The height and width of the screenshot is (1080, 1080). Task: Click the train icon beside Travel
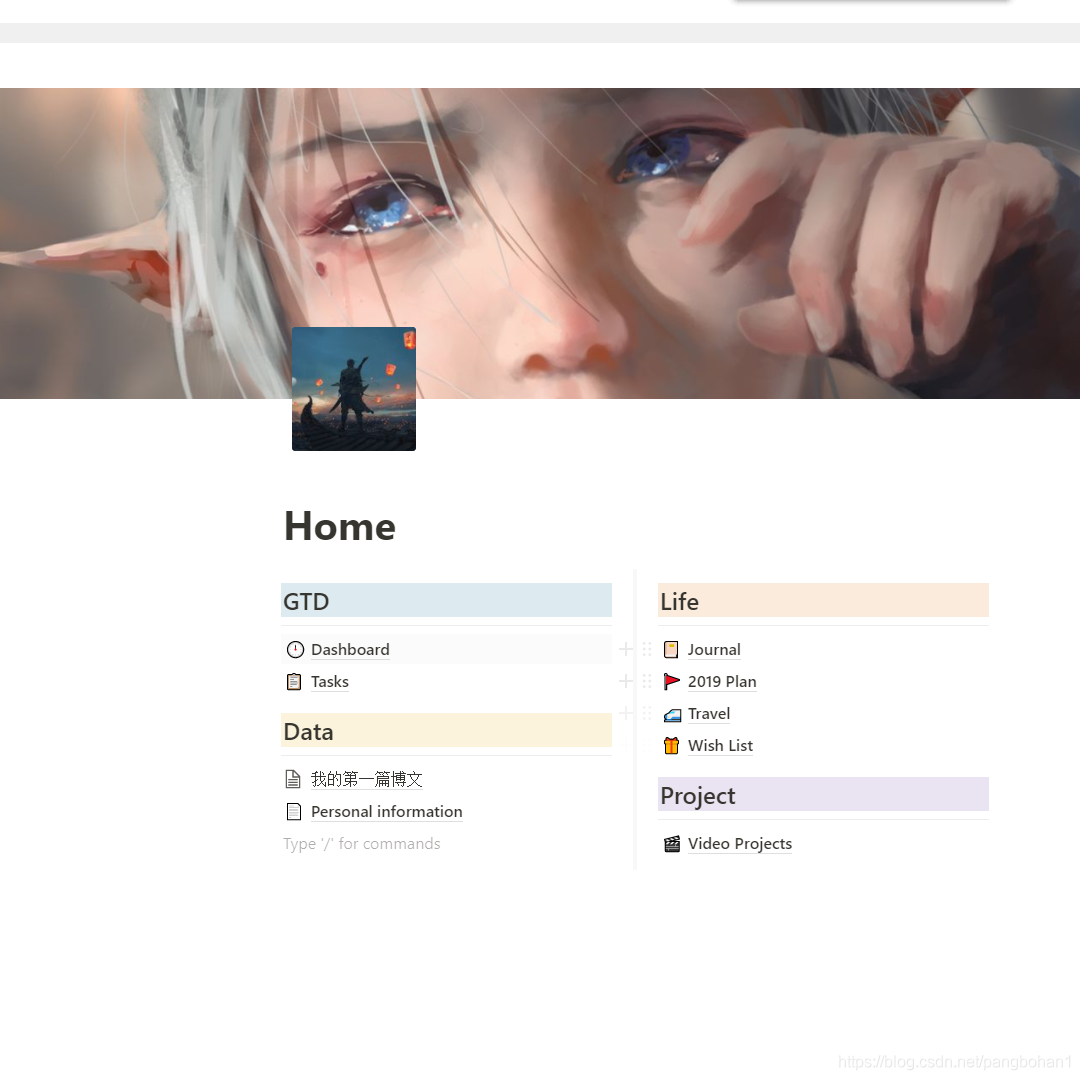tap(672, 714)
